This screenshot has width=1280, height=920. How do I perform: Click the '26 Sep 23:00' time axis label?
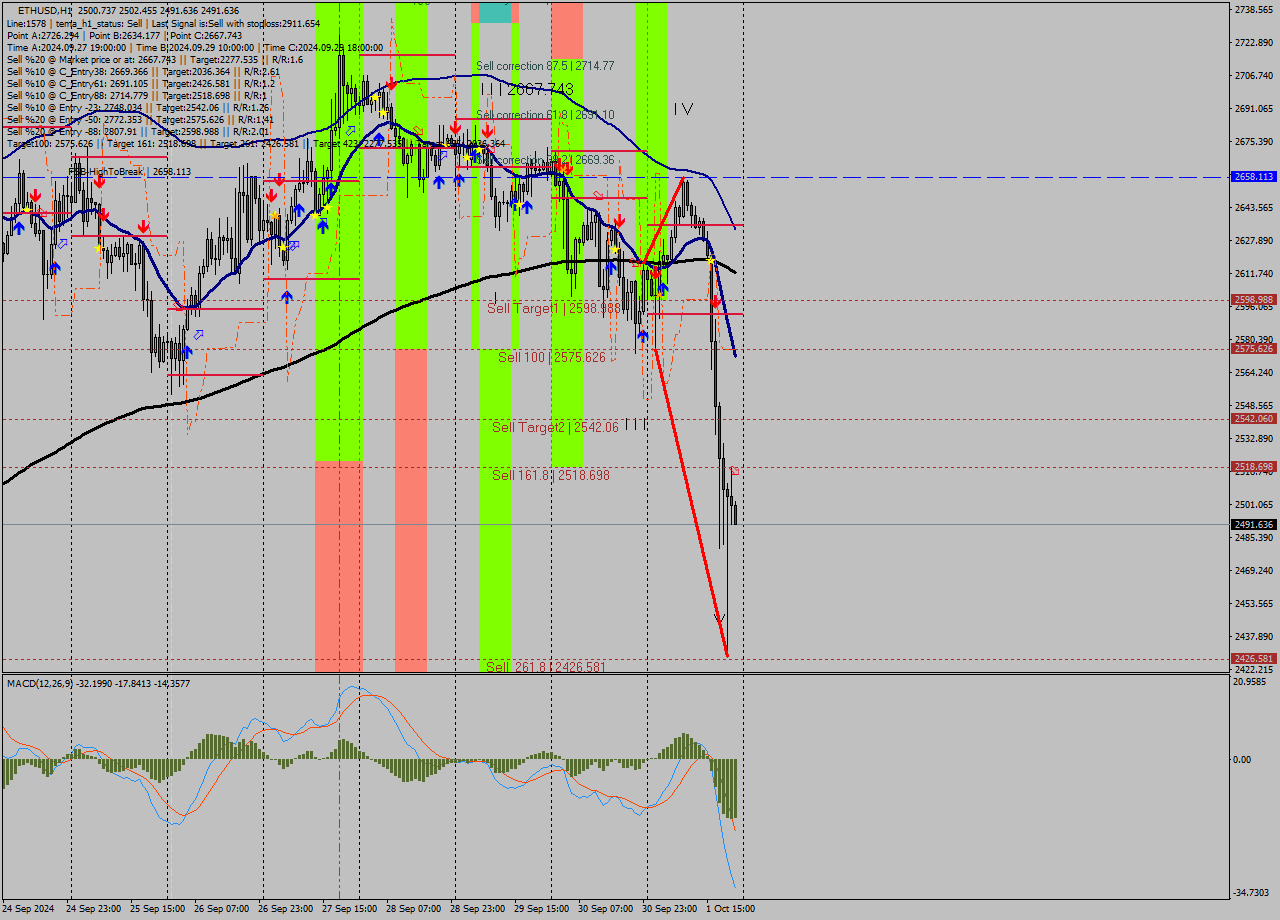(x=286, y=909)
